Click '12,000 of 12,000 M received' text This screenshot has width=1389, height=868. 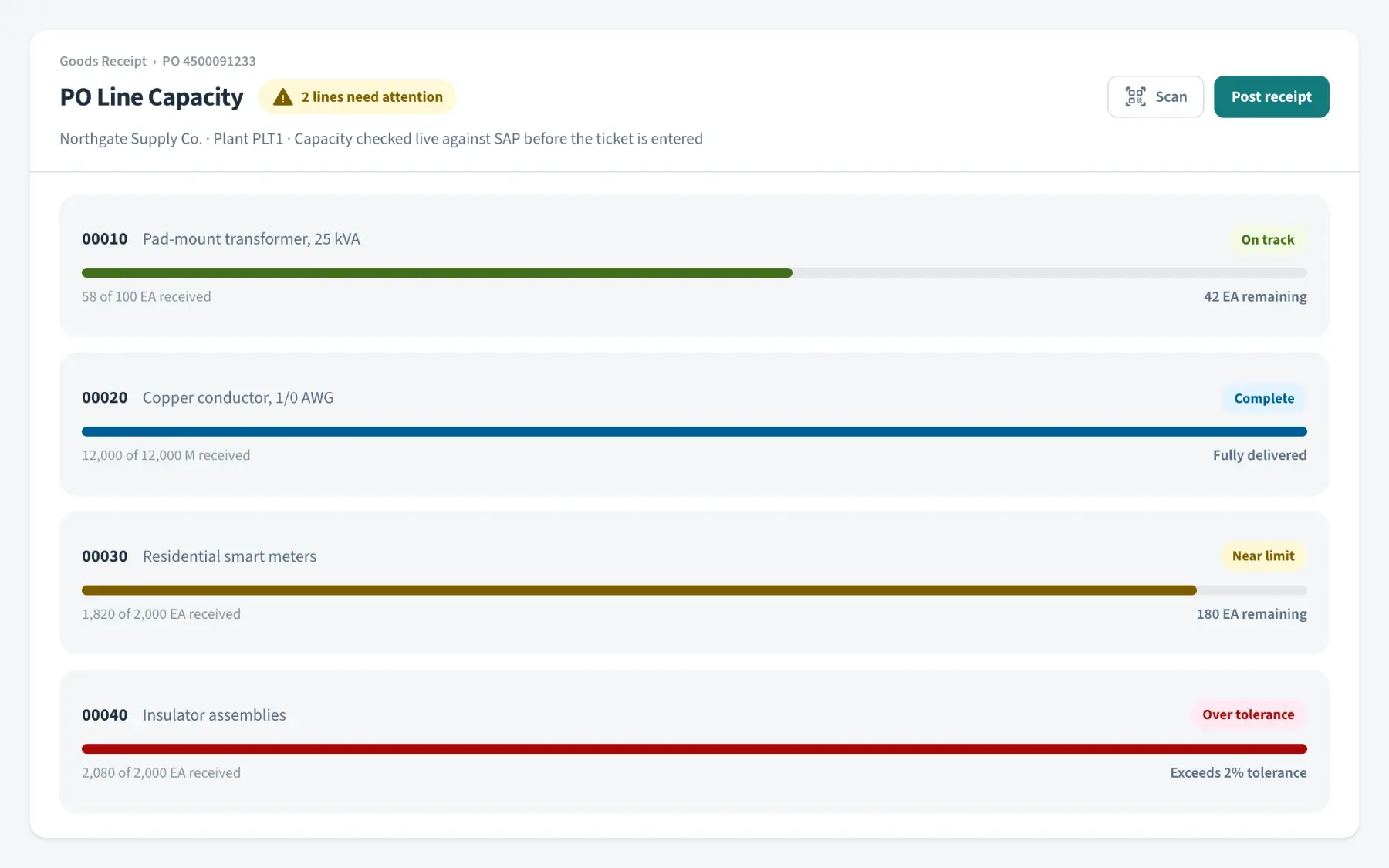point(166,455)
